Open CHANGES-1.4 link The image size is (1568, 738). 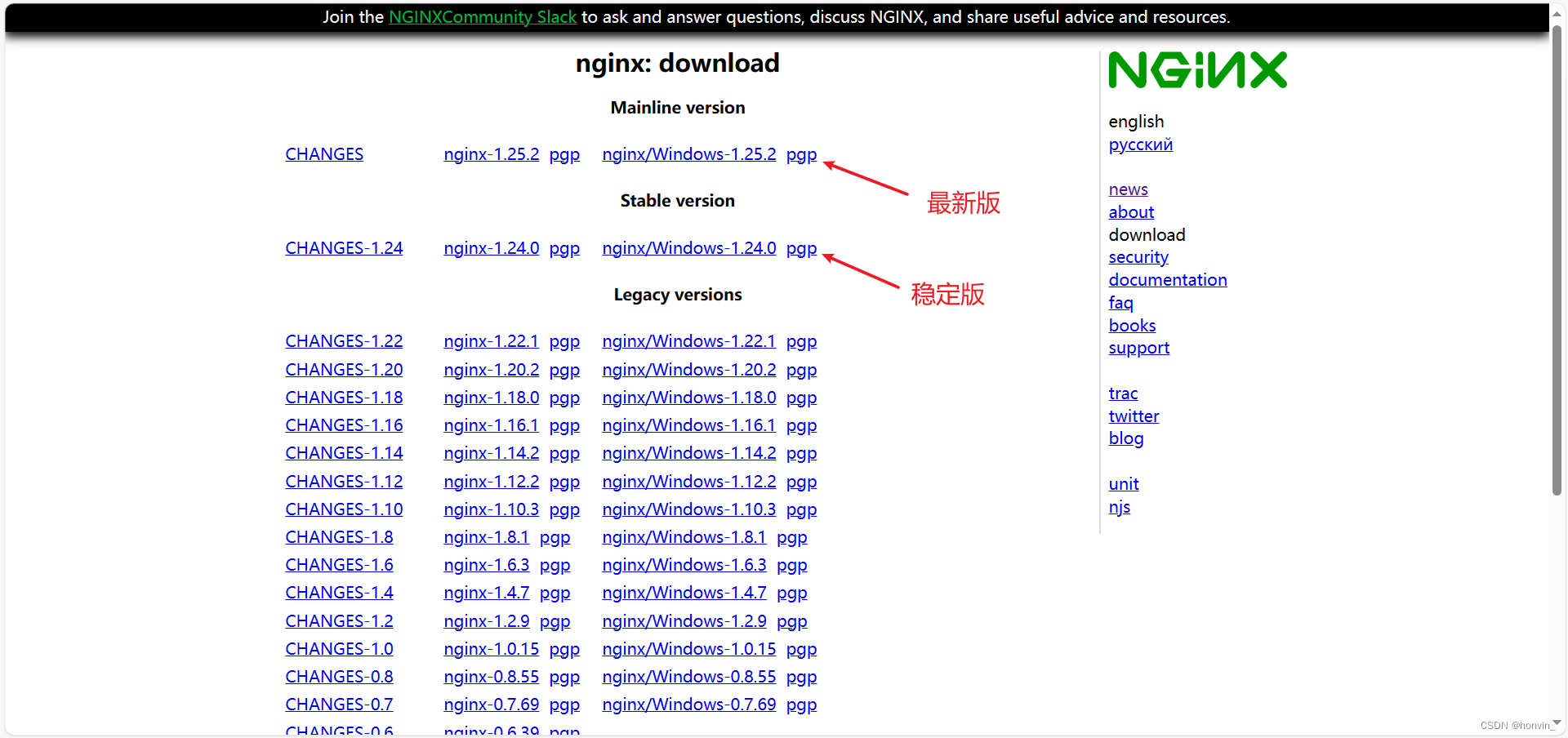(x=339, y=593)
